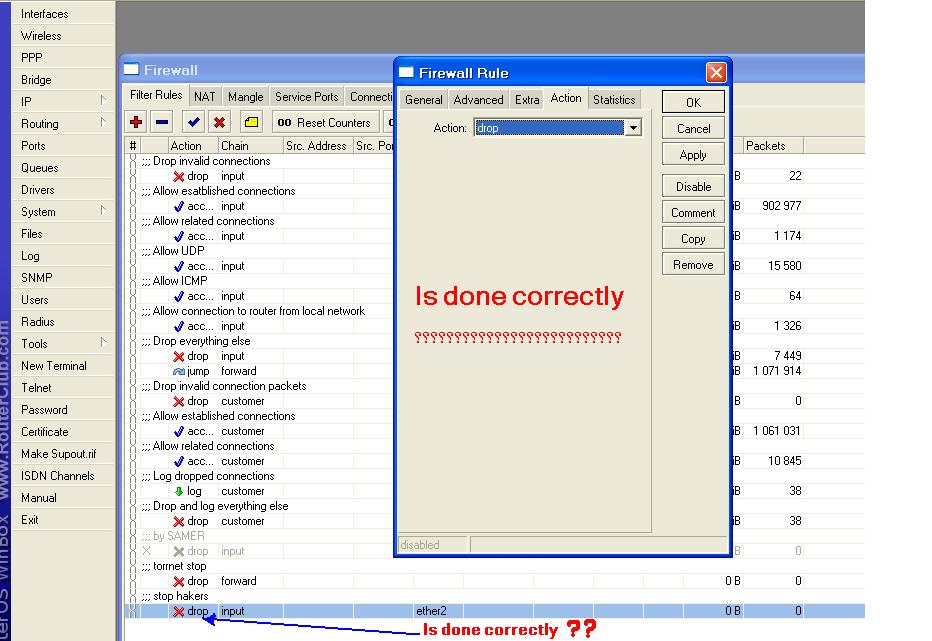Click Disable button in rule dialog
932x641 pixels.
(x=693, y=187)
